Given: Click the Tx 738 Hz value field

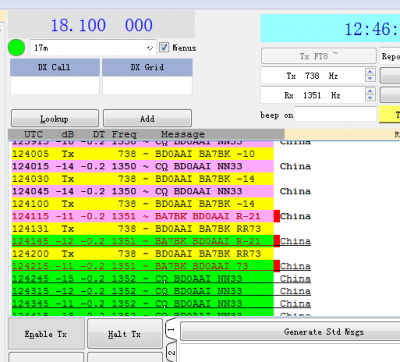Looking at the screenshot, I should tap(313, 76).
